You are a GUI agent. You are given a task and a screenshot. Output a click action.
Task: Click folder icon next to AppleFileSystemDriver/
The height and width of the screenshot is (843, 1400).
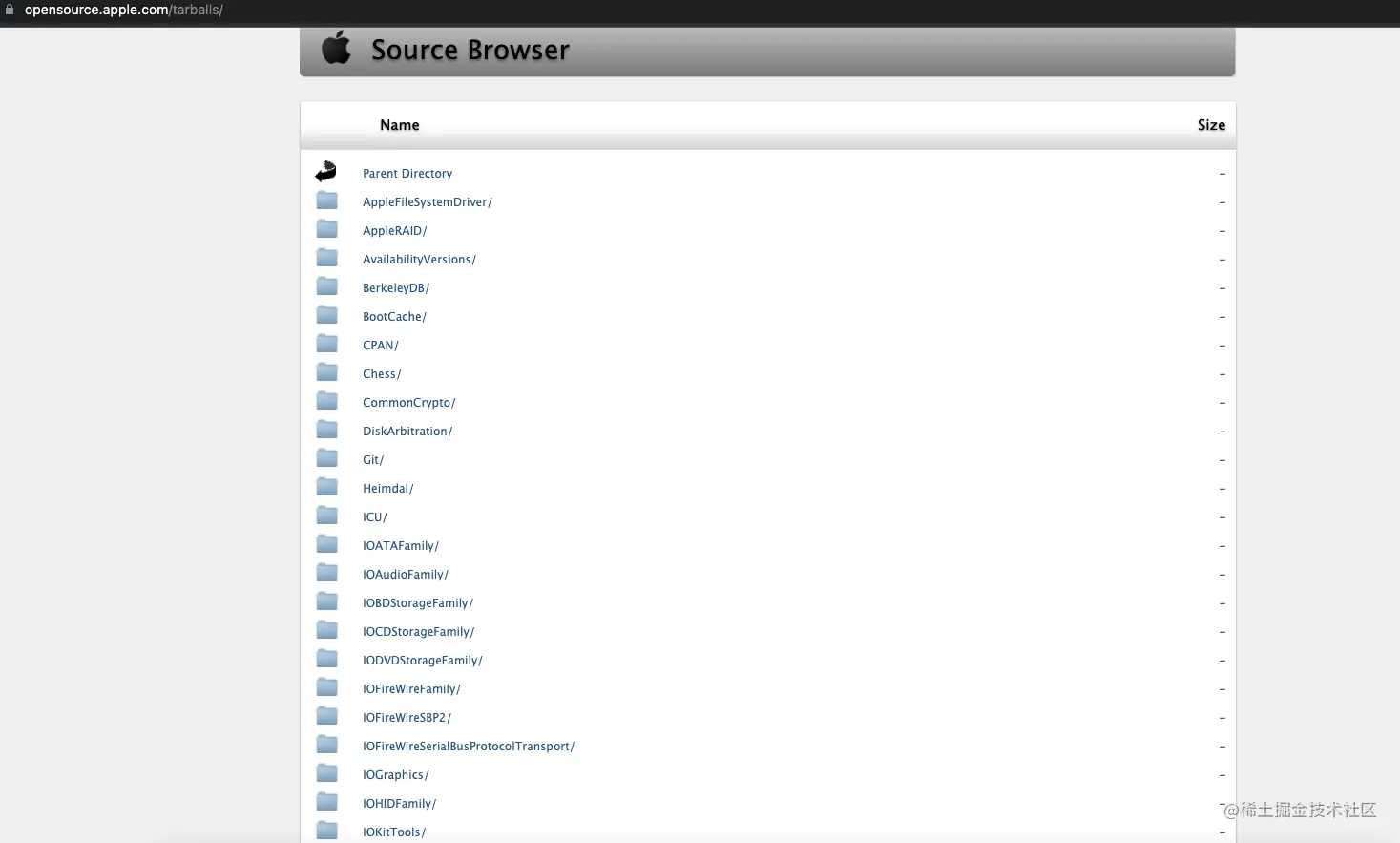(x=326, y=200)
